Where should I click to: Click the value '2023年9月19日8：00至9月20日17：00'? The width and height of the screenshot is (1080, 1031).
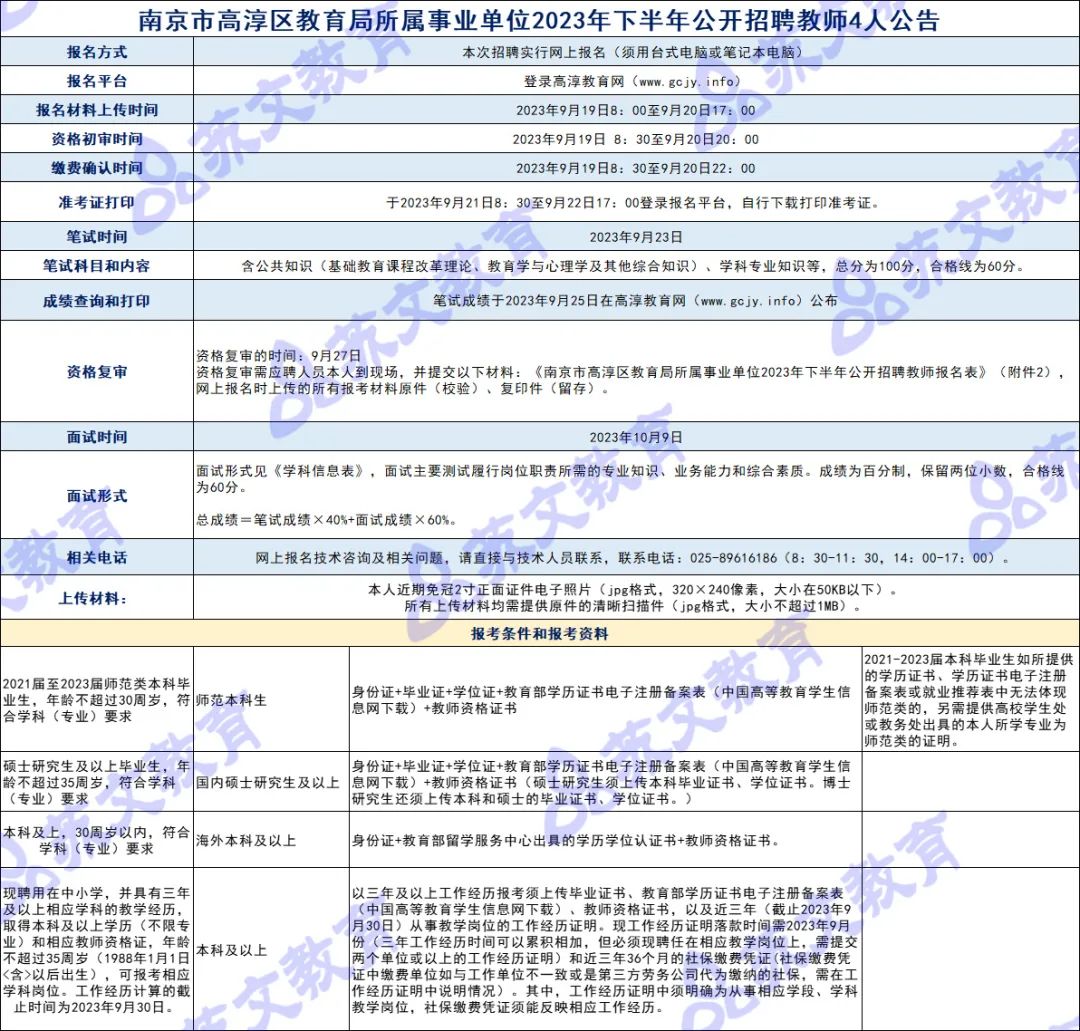point(636,110)
